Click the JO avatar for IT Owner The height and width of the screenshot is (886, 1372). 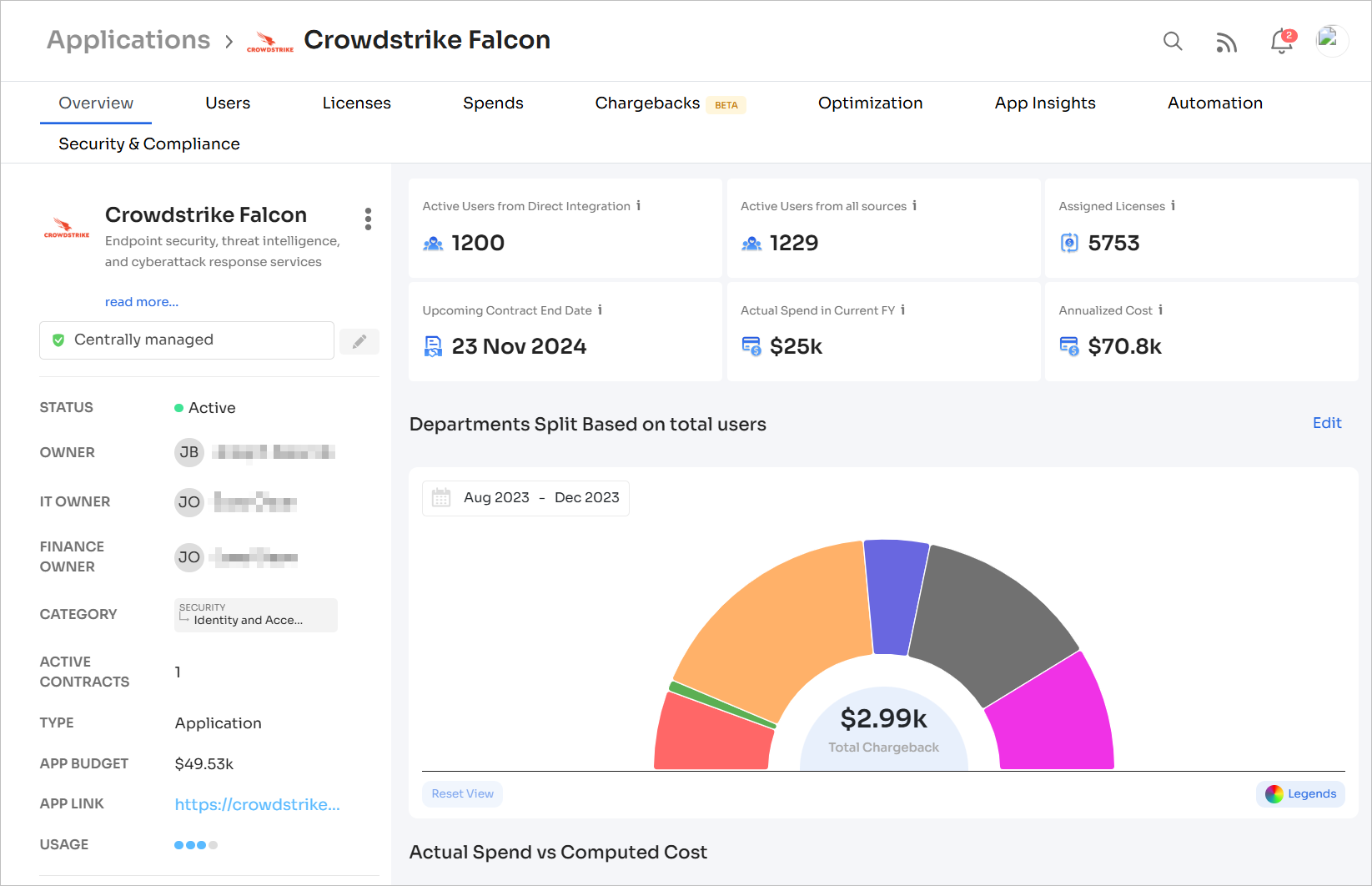tap(189, 502)
